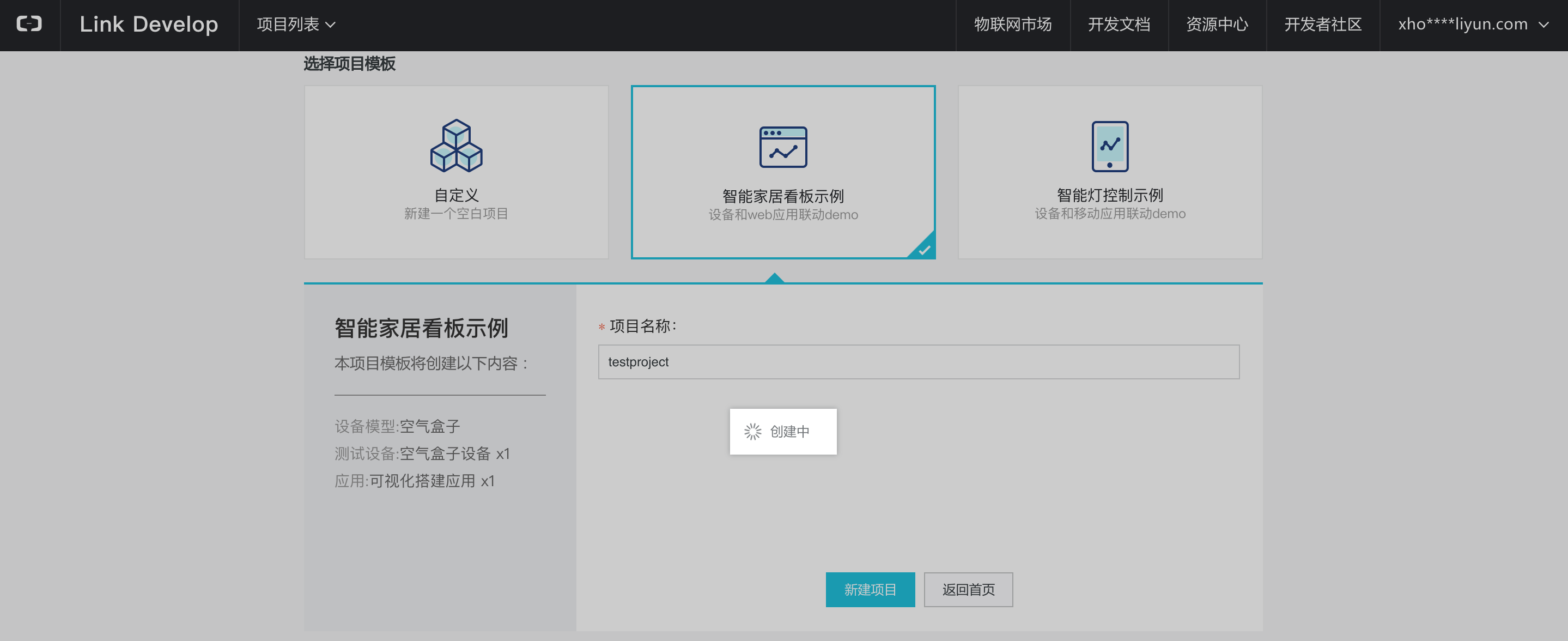The image size is (1568, 641).
Task: Expand the 项目列表 dropdown
Action: tap(296, 25)
